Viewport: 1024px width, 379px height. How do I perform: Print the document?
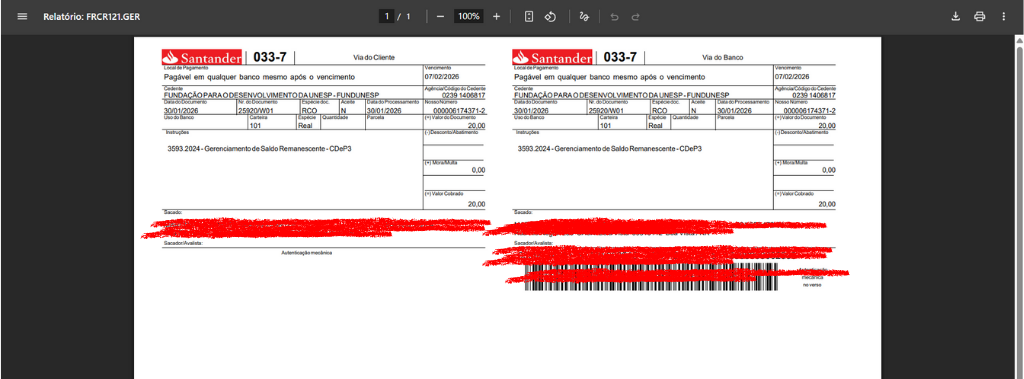point(980,16)
